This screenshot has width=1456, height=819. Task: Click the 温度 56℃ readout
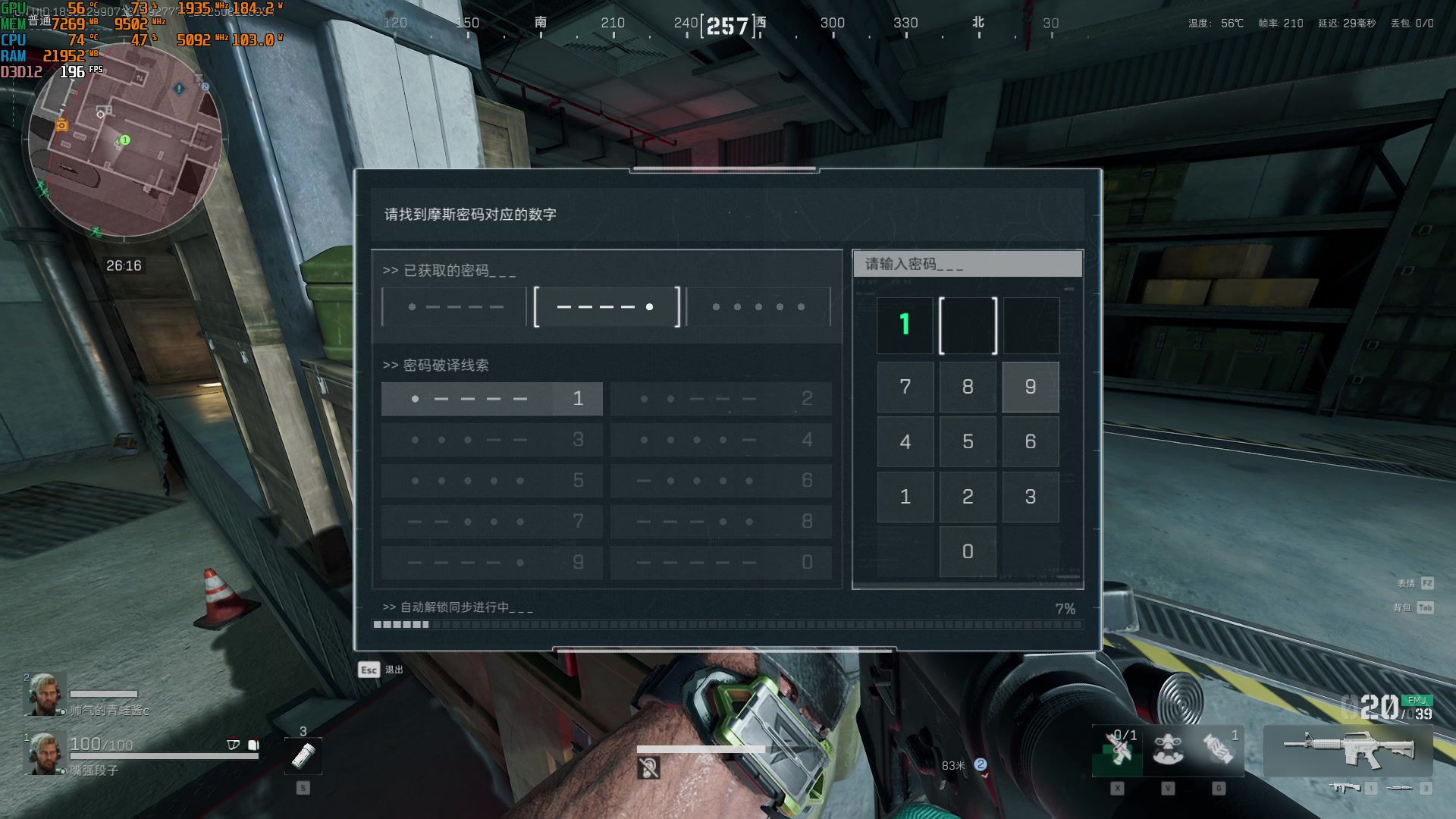point(1216,24)
